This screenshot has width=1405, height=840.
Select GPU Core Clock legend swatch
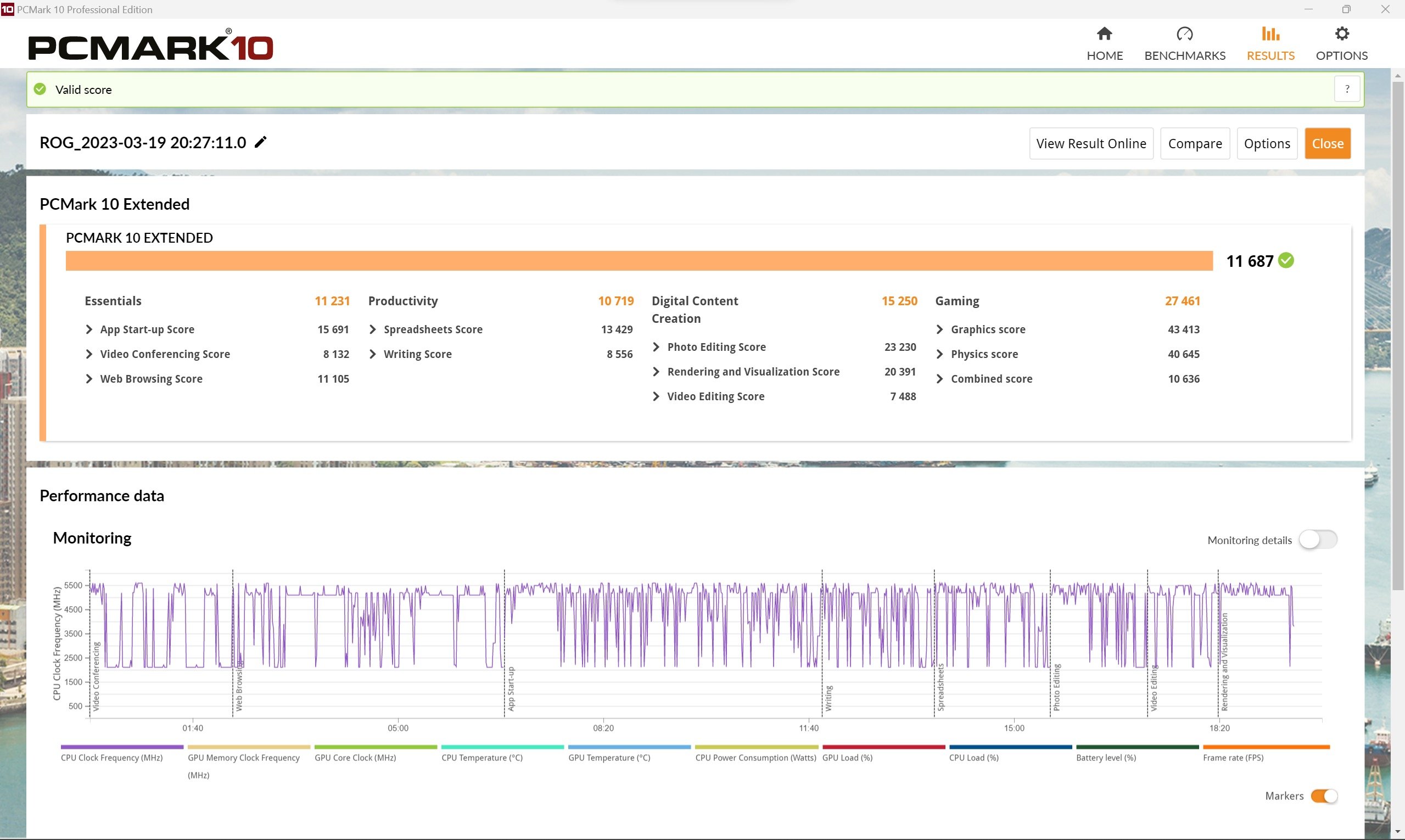pos(376,747)
